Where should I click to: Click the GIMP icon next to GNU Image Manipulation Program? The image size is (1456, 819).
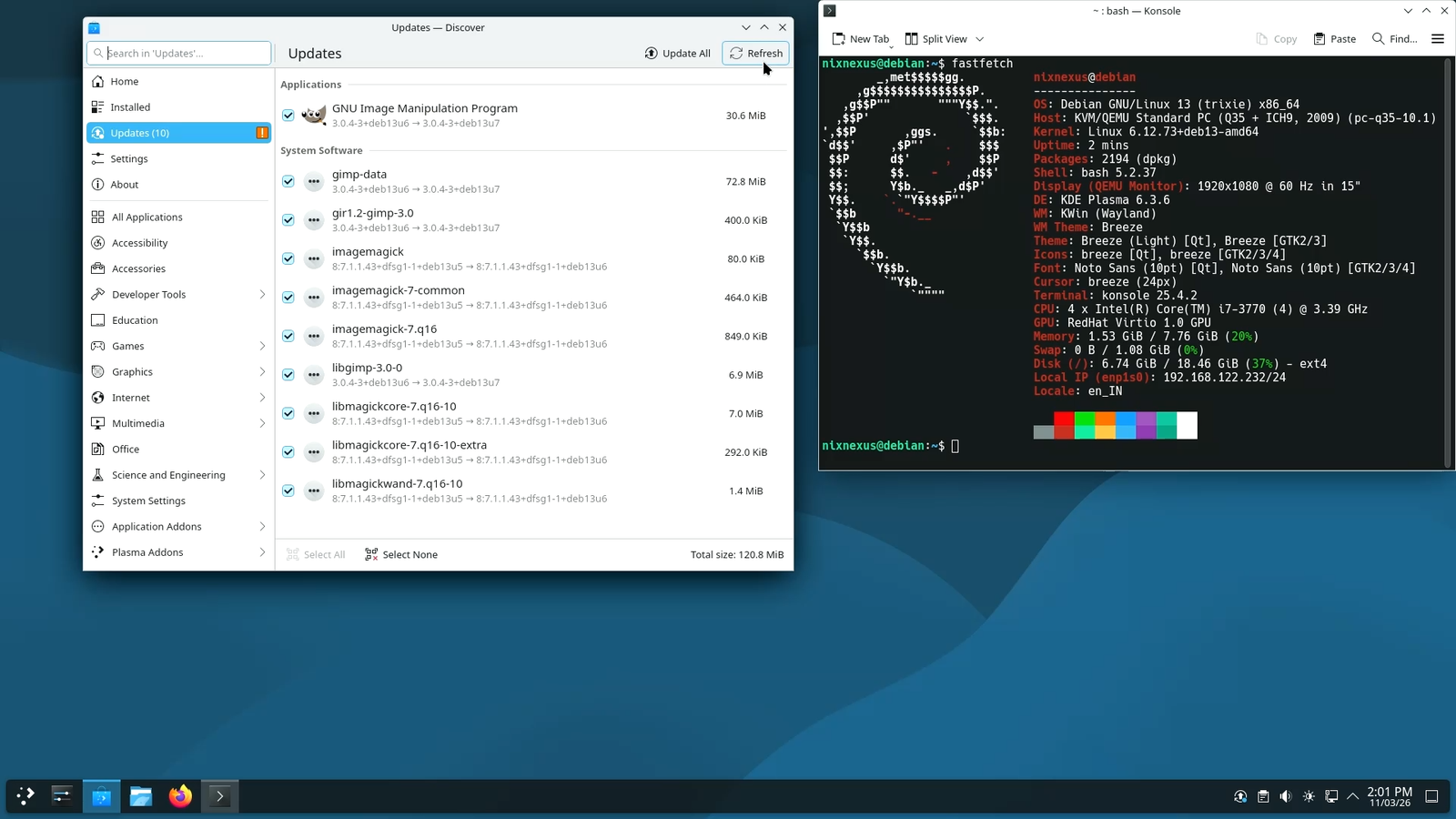[313, 116]
